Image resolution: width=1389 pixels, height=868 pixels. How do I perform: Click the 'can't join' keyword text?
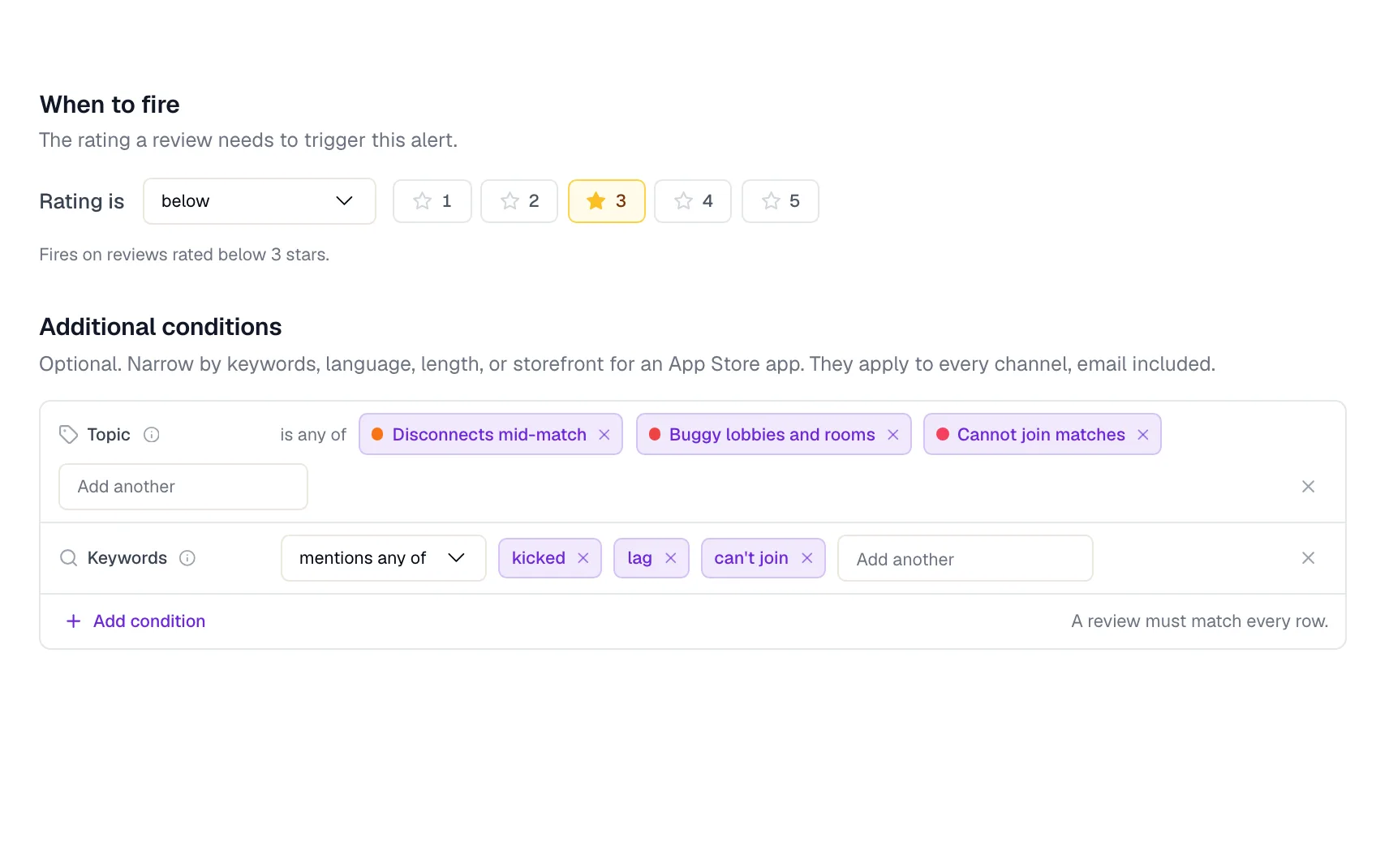pos(751,558)
